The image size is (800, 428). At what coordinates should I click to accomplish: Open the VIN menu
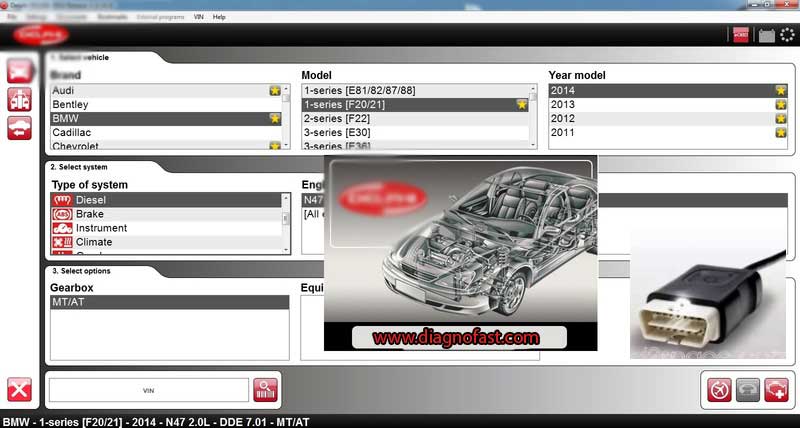tap(198, 17)
